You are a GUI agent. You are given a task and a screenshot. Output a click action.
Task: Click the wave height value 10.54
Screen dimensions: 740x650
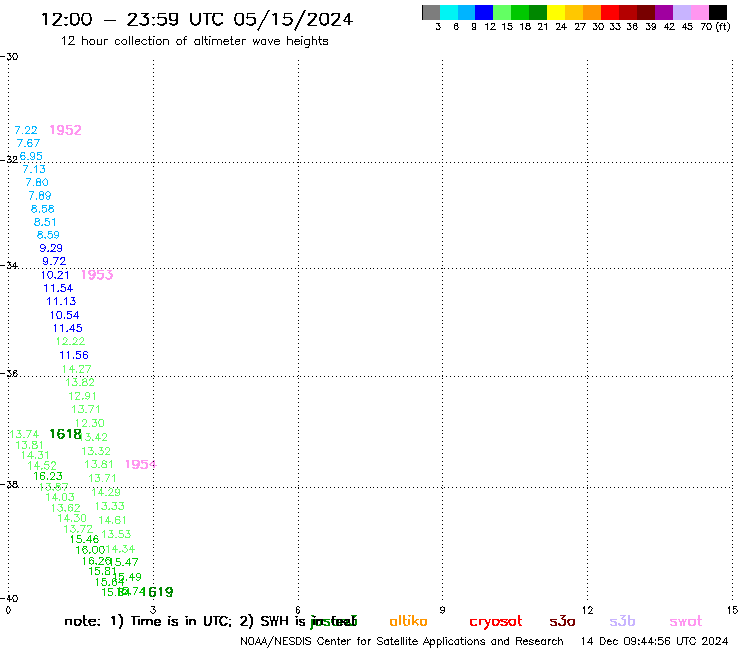click(65, 315)
